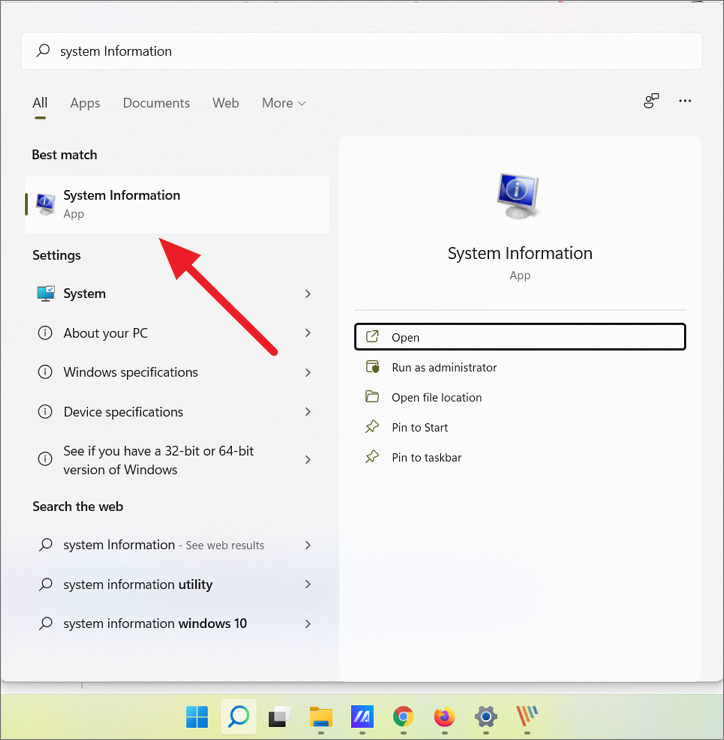Viewport: 724px width, 740px height.
Task: Click the search text field containing 'system Information'
Action: pos(361,51)
